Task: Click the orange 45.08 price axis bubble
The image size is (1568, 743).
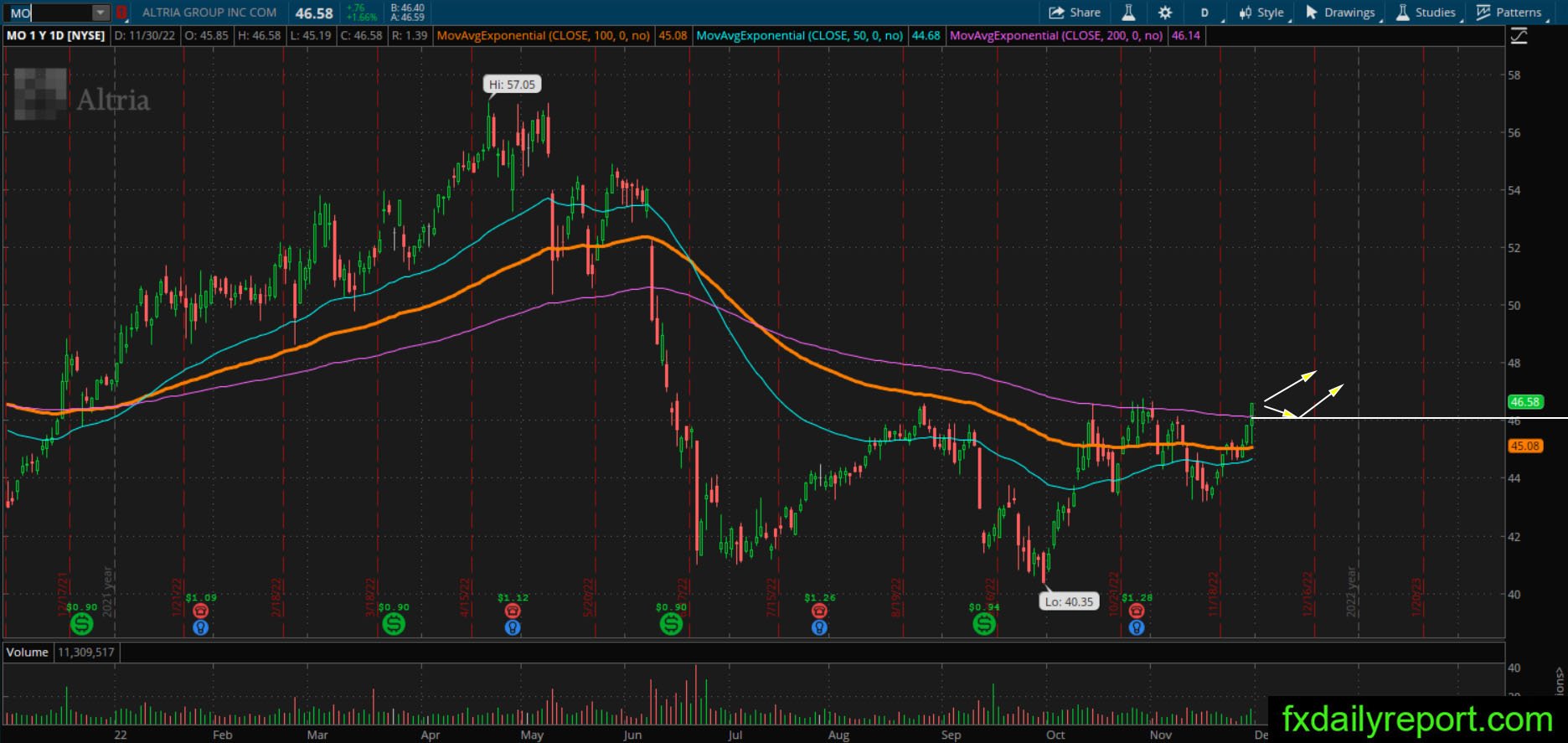Action: pyautogui.click(x=1525, y=446)
